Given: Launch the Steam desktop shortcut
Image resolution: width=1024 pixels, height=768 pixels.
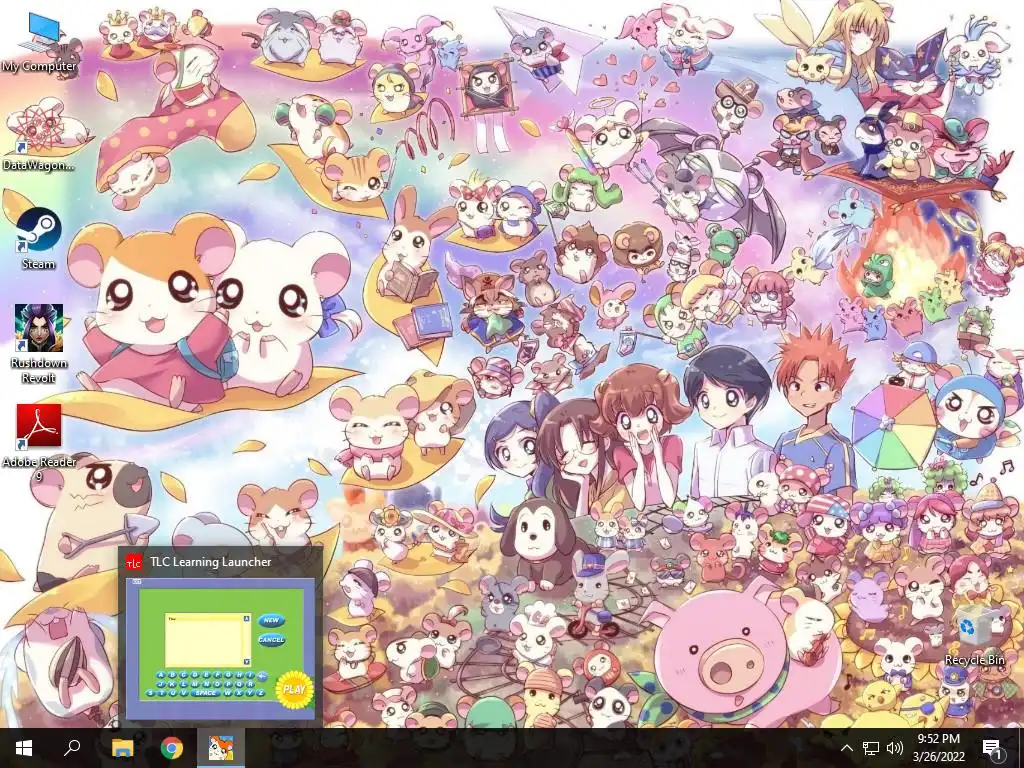Looking at the screenshot, I should [39, 239].
